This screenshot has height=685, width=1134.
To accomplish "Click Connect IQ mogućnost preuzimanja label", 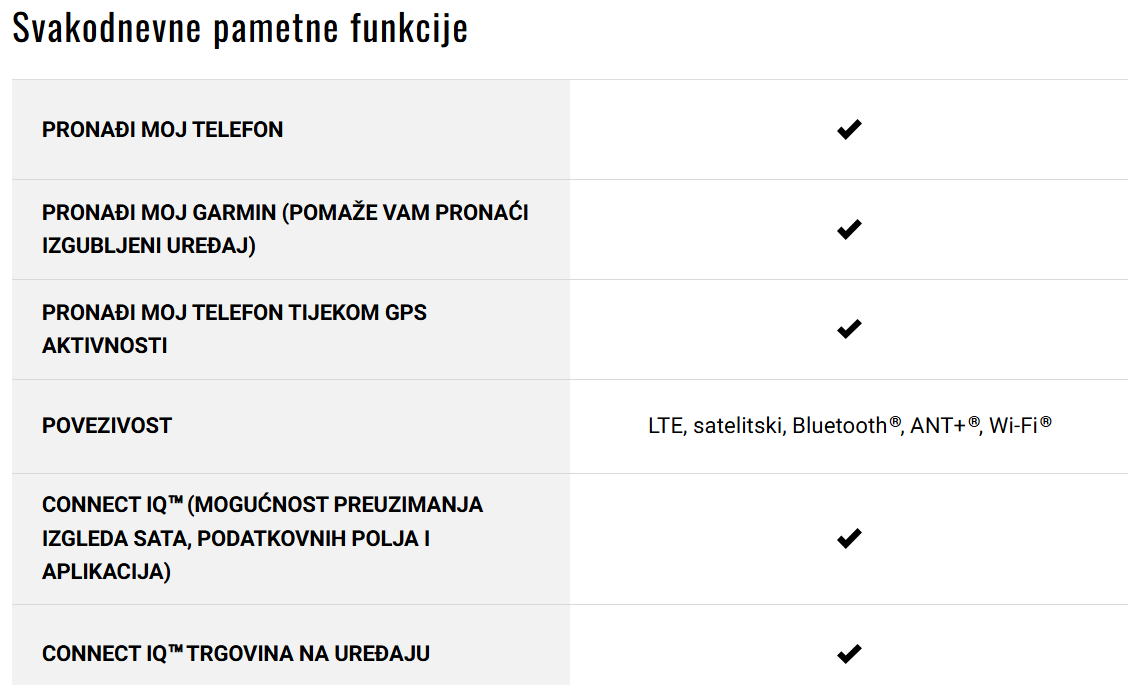I will 263,538.
